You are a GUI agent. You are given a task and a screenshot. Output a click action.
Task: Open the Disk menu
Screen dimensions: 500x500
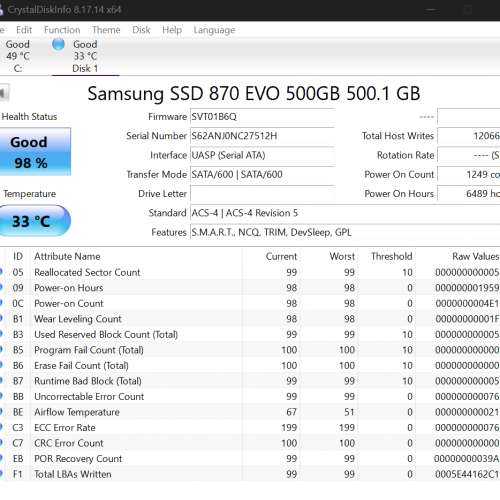[x=141, y=30]
